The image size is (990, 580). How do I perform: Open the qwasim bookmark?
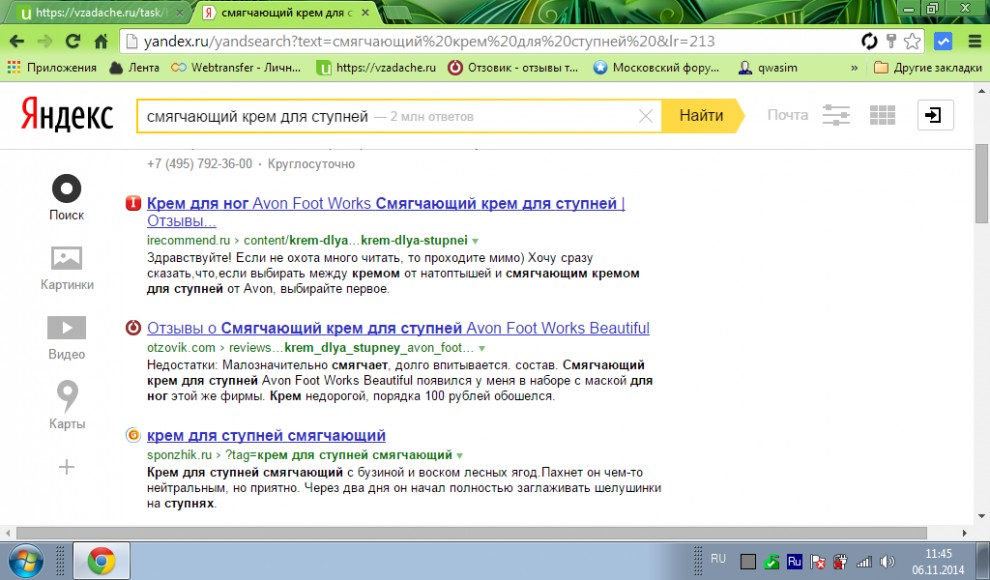[768, 68]
